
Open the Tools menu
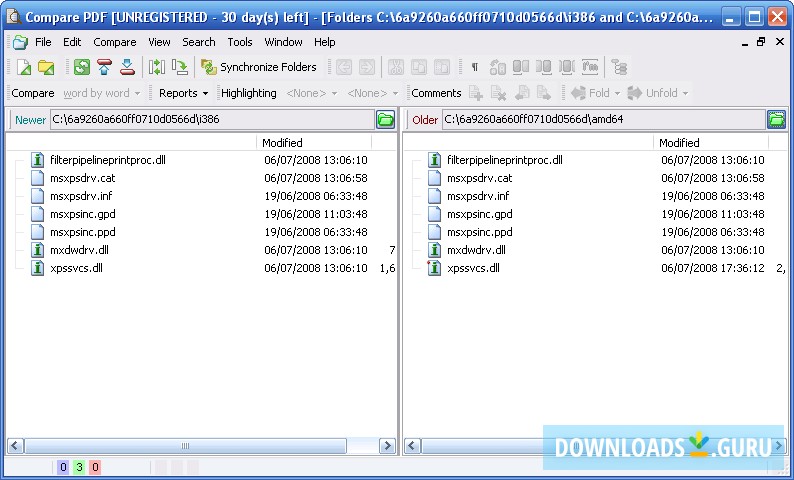(x=240, y=42)
